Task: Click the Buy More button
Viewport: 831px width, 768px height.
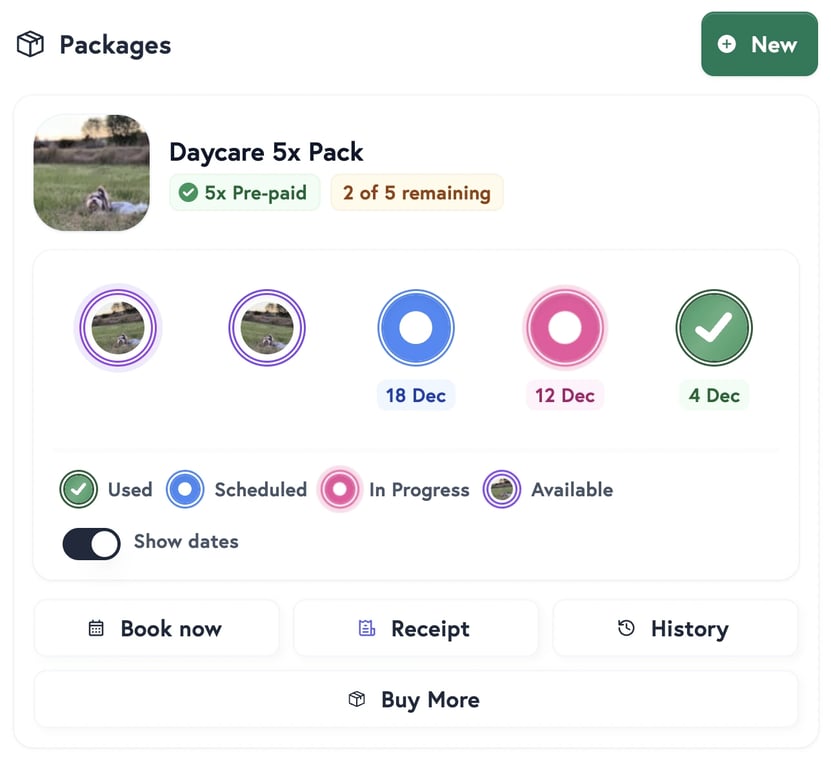Action: point(416,699)
